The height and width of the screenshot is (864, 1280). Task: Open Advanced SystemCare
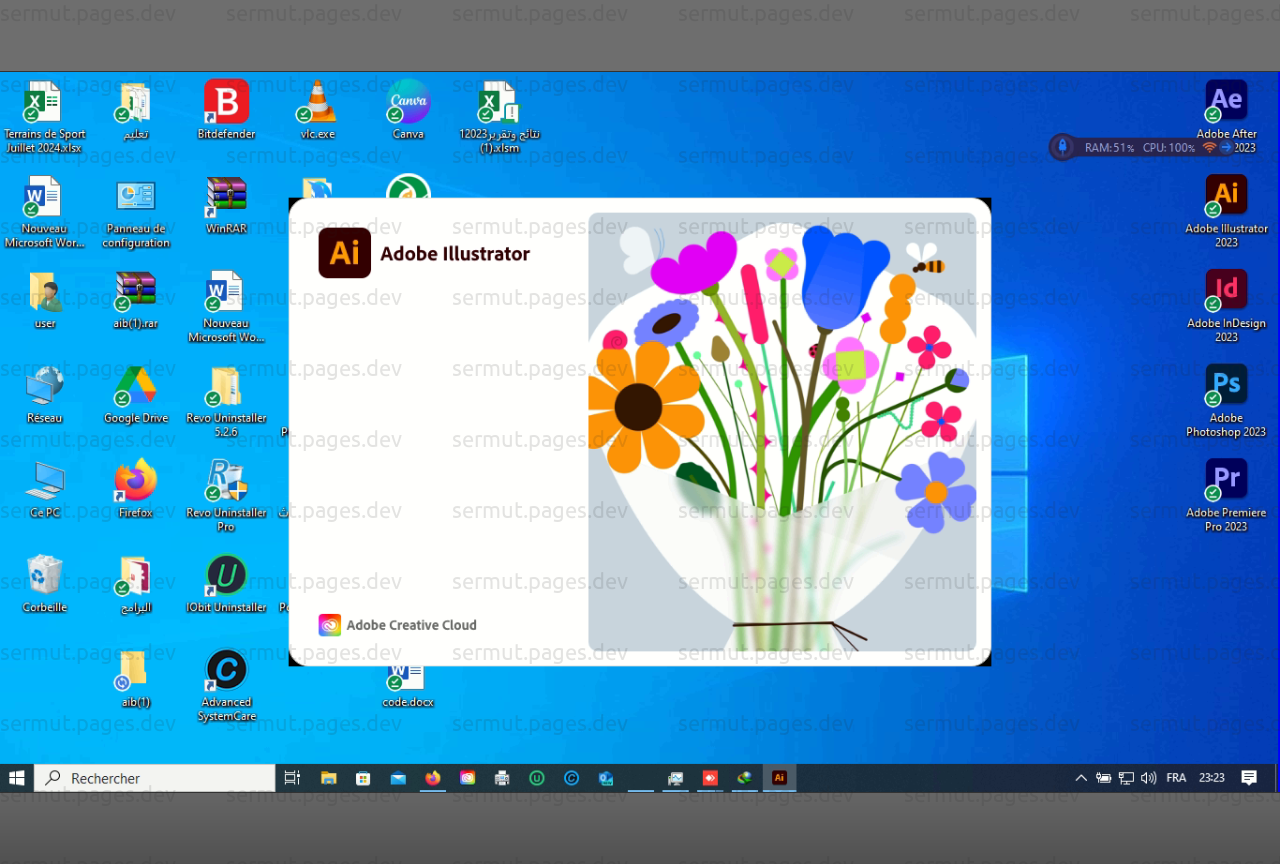coord(226,672)
